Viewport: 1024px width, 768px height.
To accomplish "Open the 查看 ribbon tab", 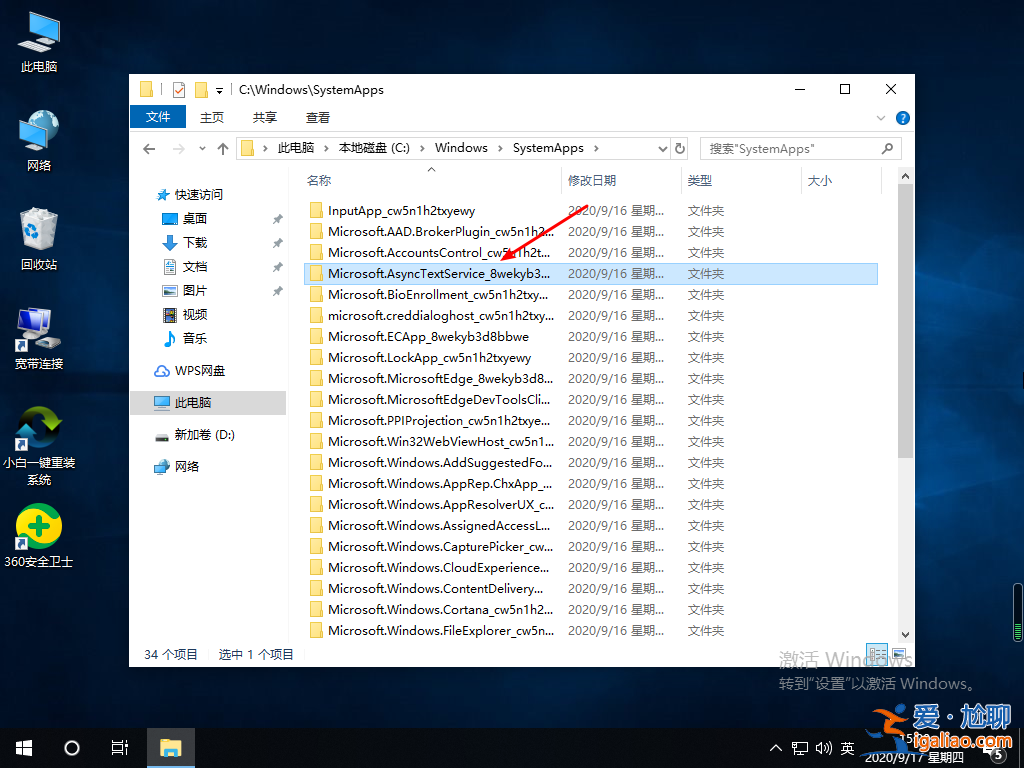I will 317,116.
